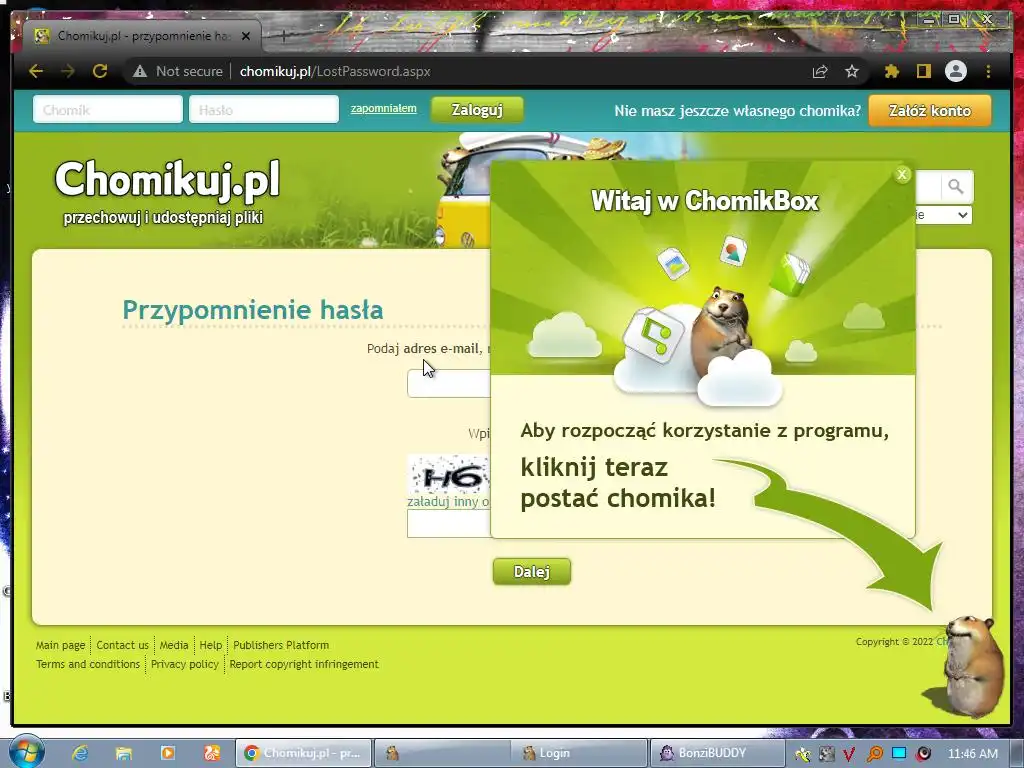This screenshot has height=768, width=1024.
Task: Bookmark this page with the star icon
Action: (852, 71)
